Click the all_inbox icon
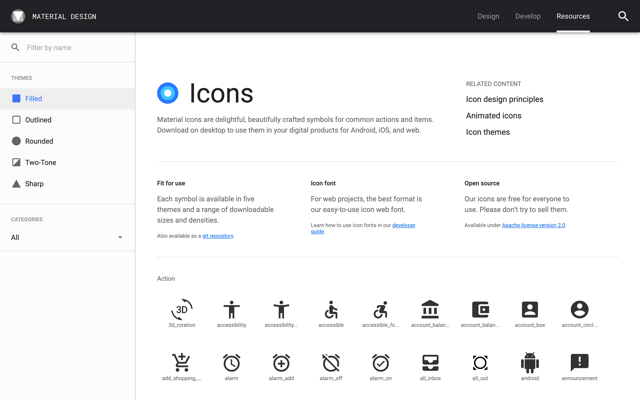640x400 pixels. click(x=430, y=362)
